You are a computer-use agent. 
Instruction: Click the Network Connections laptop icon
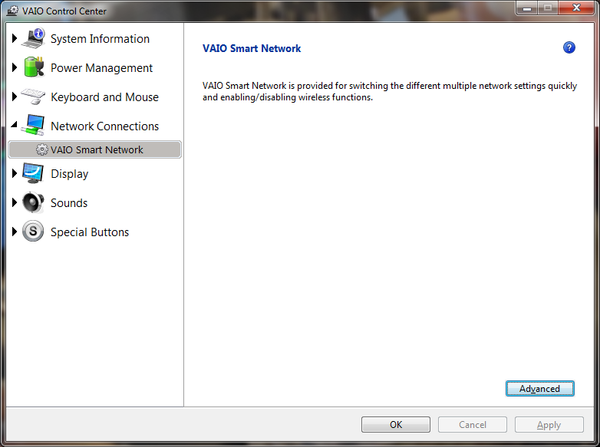34,126
